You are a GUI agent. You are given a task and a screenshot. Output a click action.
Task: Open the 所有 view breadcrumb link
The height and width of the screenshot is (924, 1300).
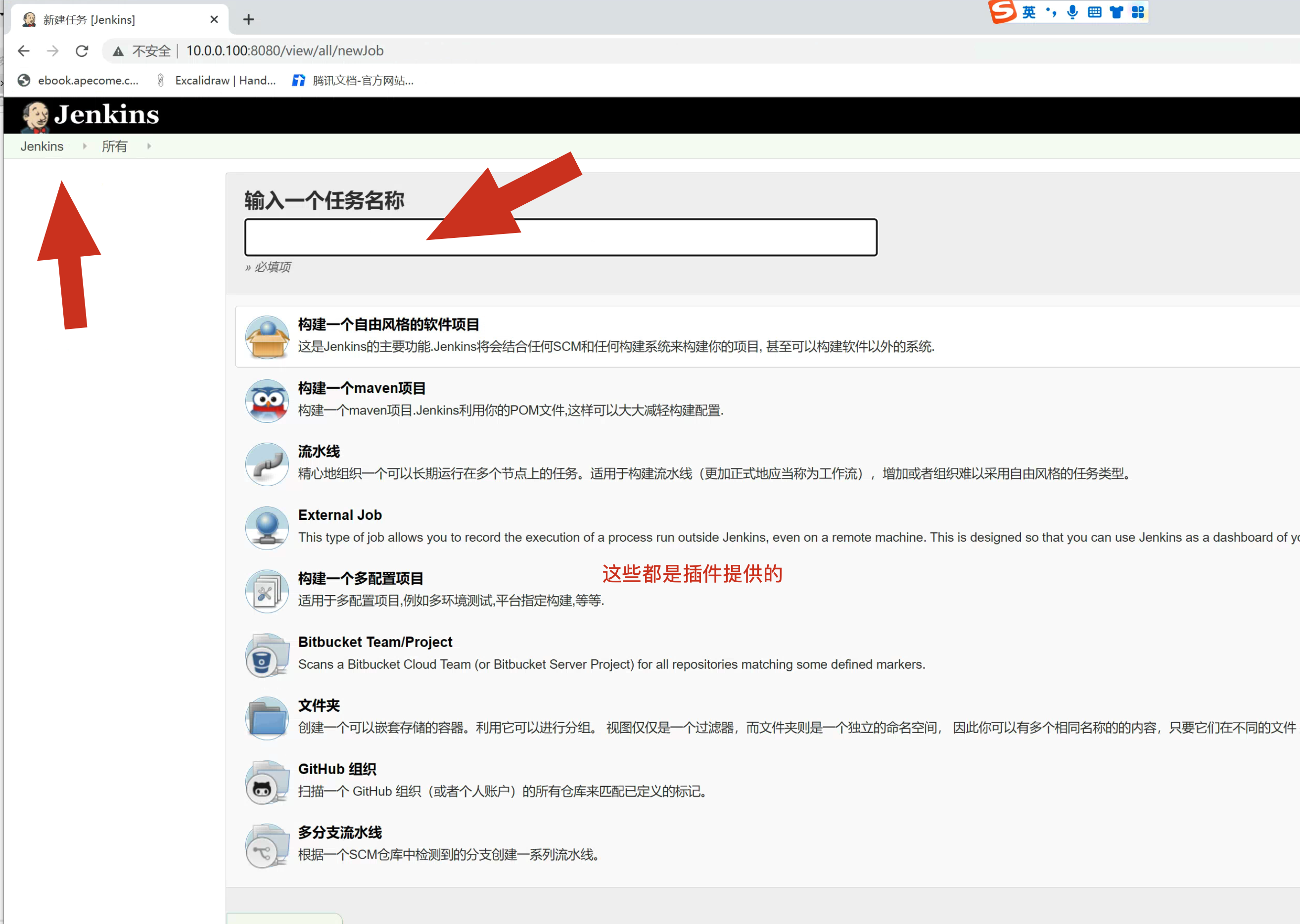coord(114,146)
